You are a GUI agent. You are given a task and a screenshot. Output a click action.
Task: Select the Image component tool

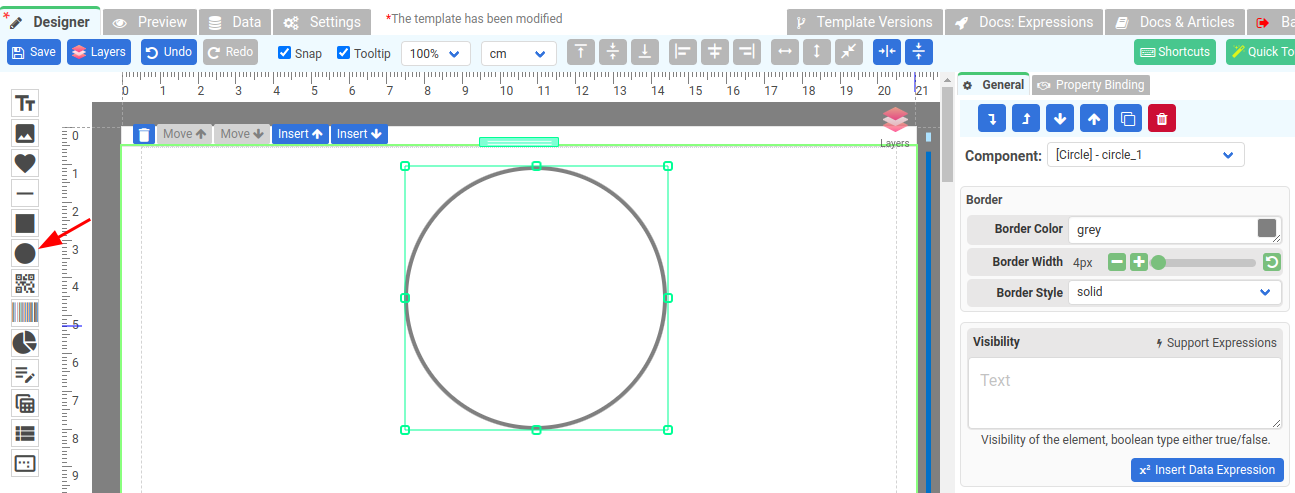point(25,133)
